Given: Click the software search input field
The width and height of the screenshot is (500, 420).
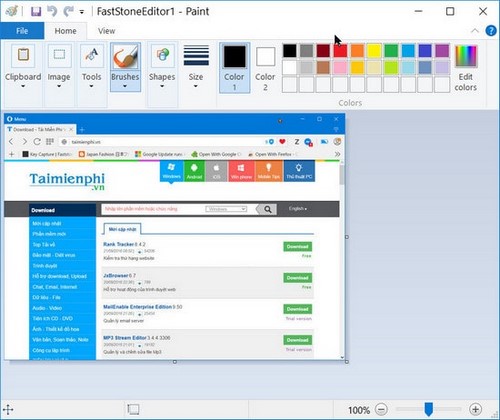Looking at the screenshot, I should tap(153, 209).
